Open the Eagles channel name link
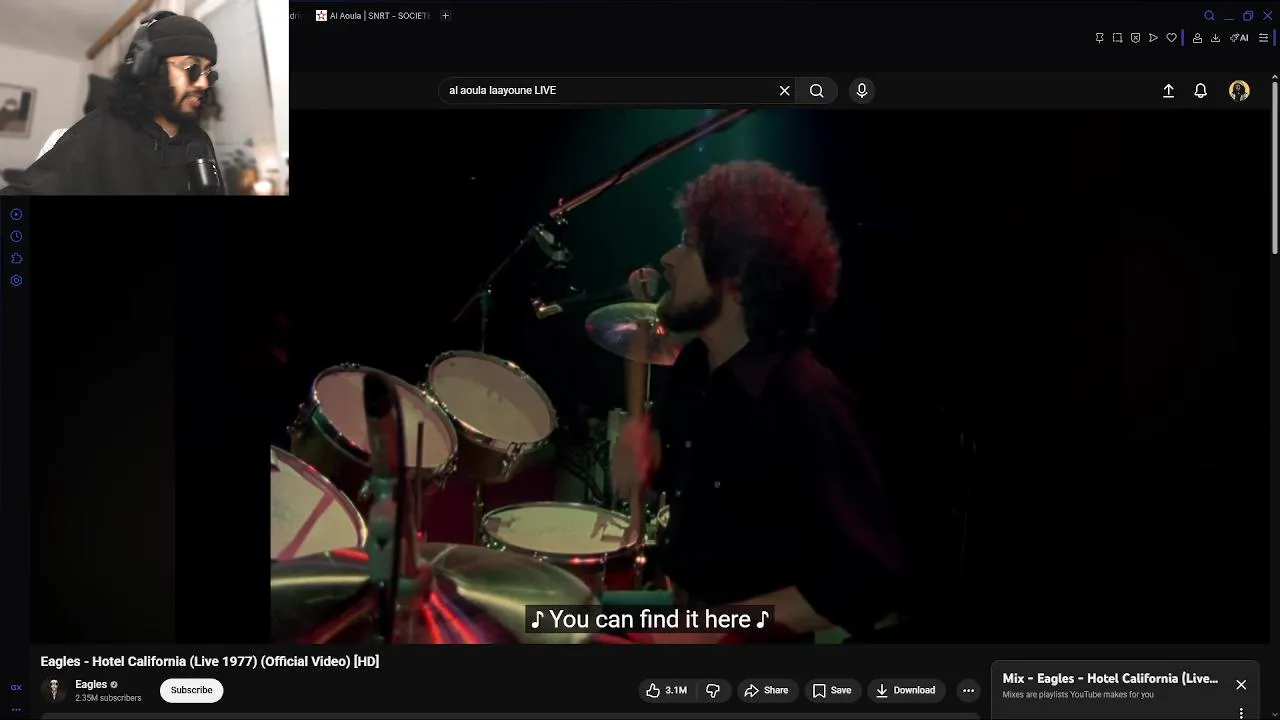Image resolution: width=1280 pixels, height=720 pixels. [x=91, y=685]
